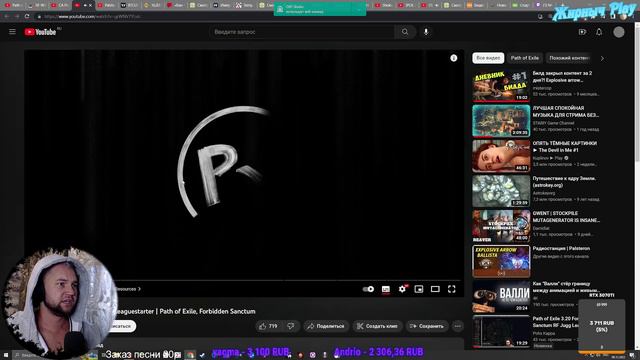The image size is (640, 360).
Task: Open the account avatar menu
Action: click(619, 32)
